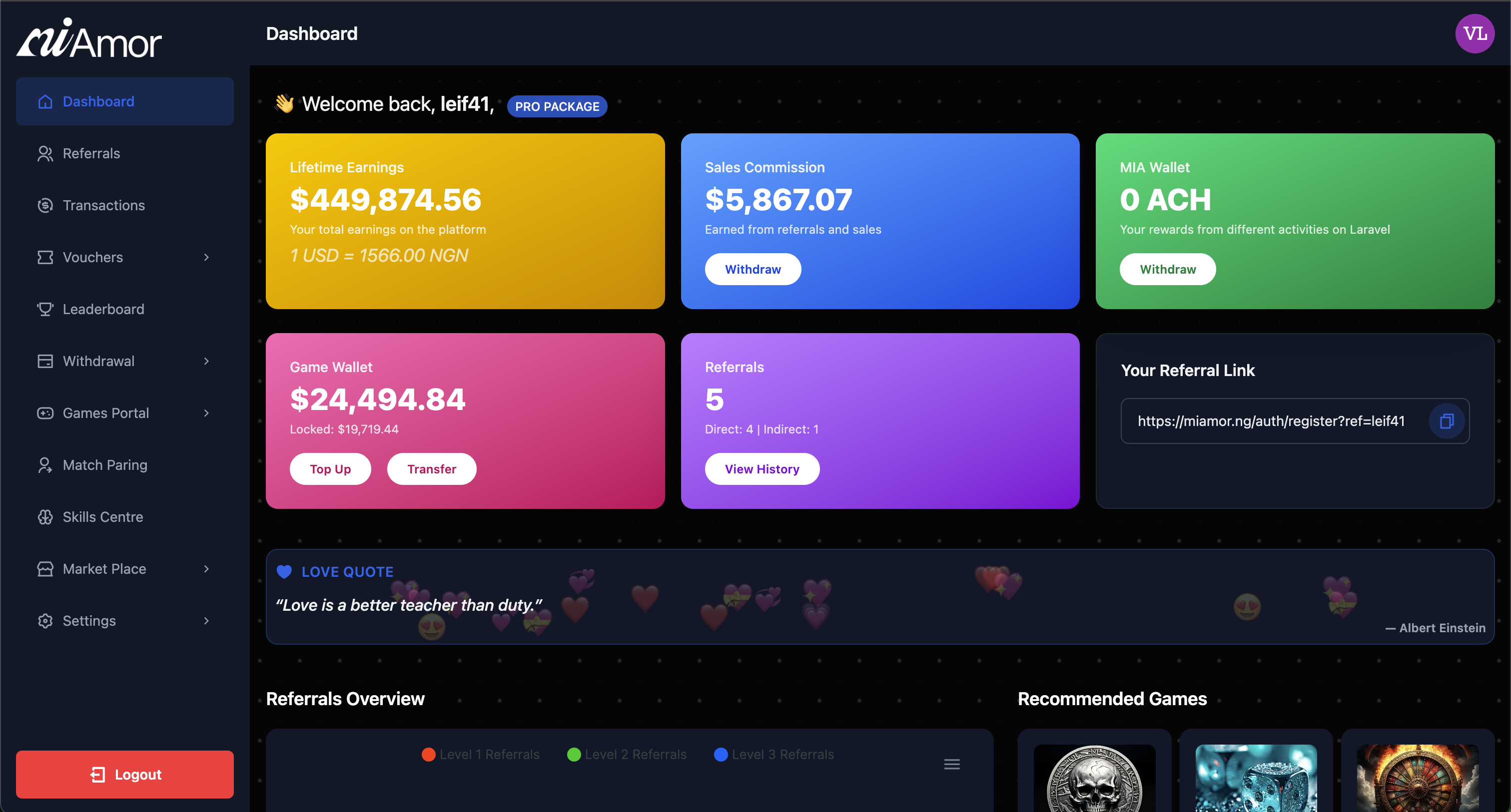Screen dimensions: 1511x812
Task: Expand the Withdrawal menu chevron
Action: [x=206, y=361]
